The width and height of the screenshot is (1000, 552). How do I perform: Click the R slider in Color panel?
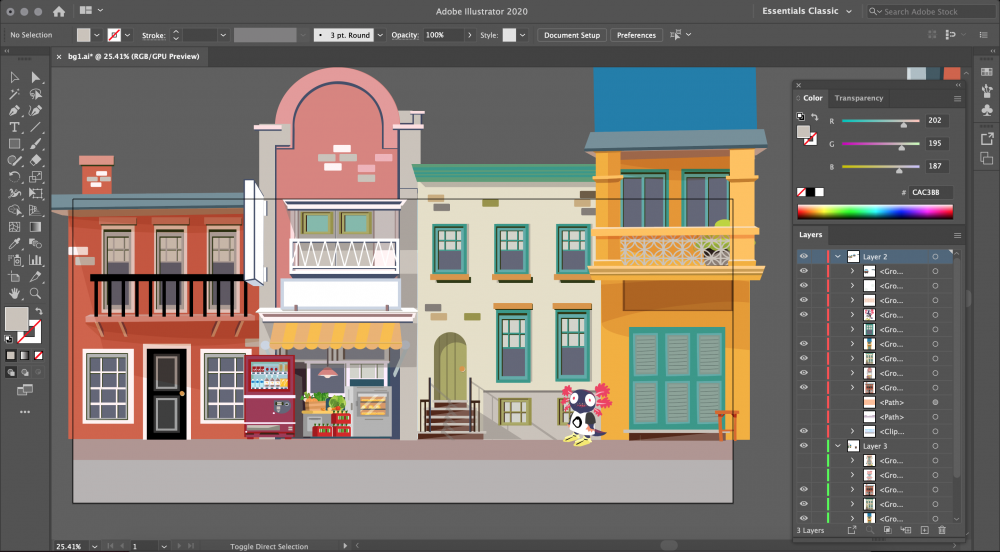[x=881, y=120]
